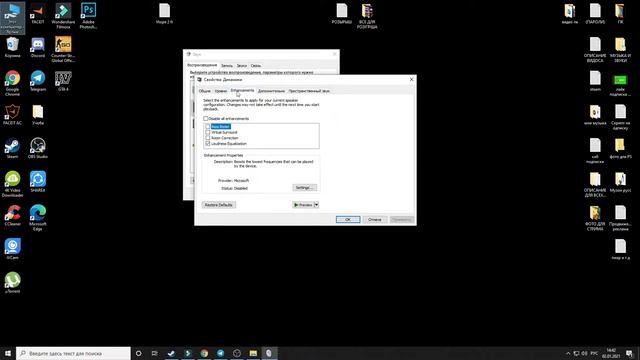The height and width of the screenshot is (360, 640).
Task: Select the FACEIT AC desktop icon
Action: (12, 115)
